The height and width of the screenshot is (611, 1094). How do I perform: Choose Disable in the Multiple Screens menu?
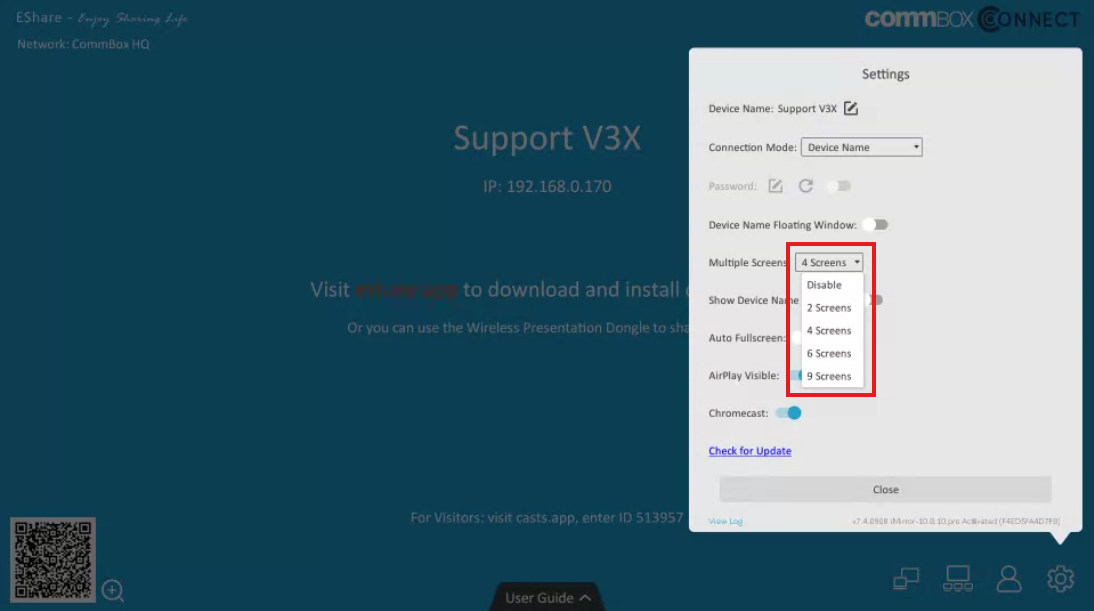[824, 284]
